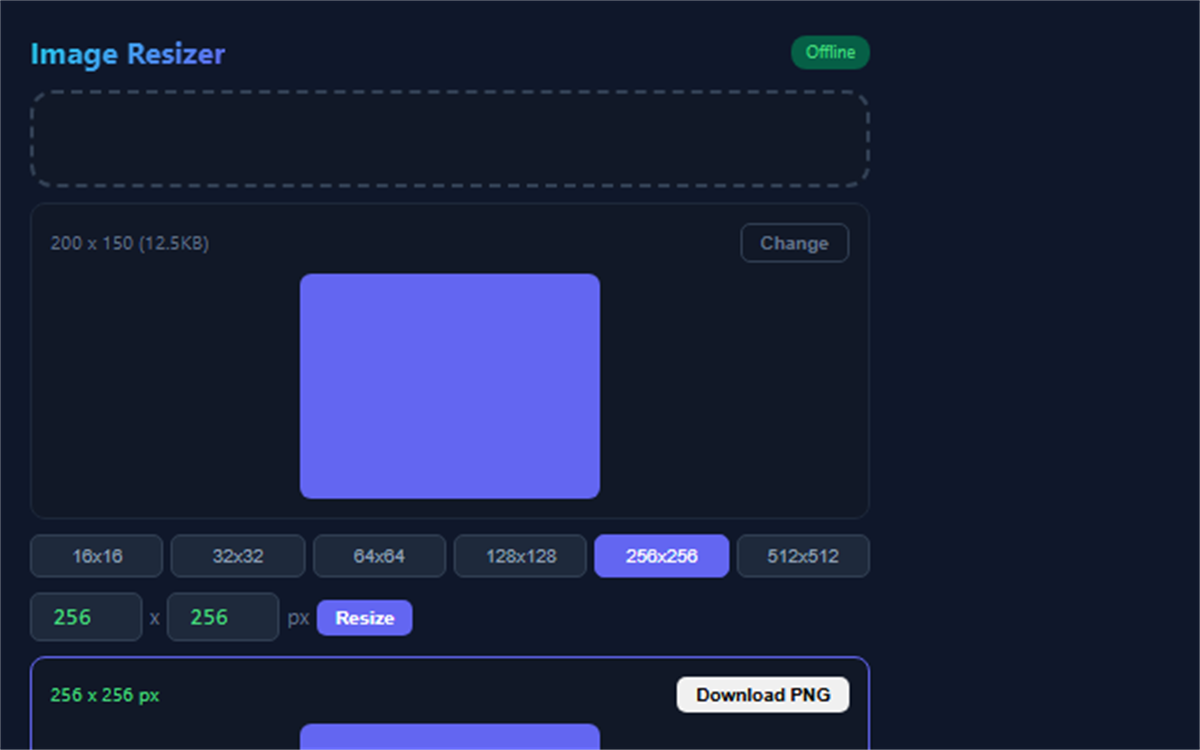1200x750 pixels.
Task: Click the Change image button
Action: (x=794, y=243)
